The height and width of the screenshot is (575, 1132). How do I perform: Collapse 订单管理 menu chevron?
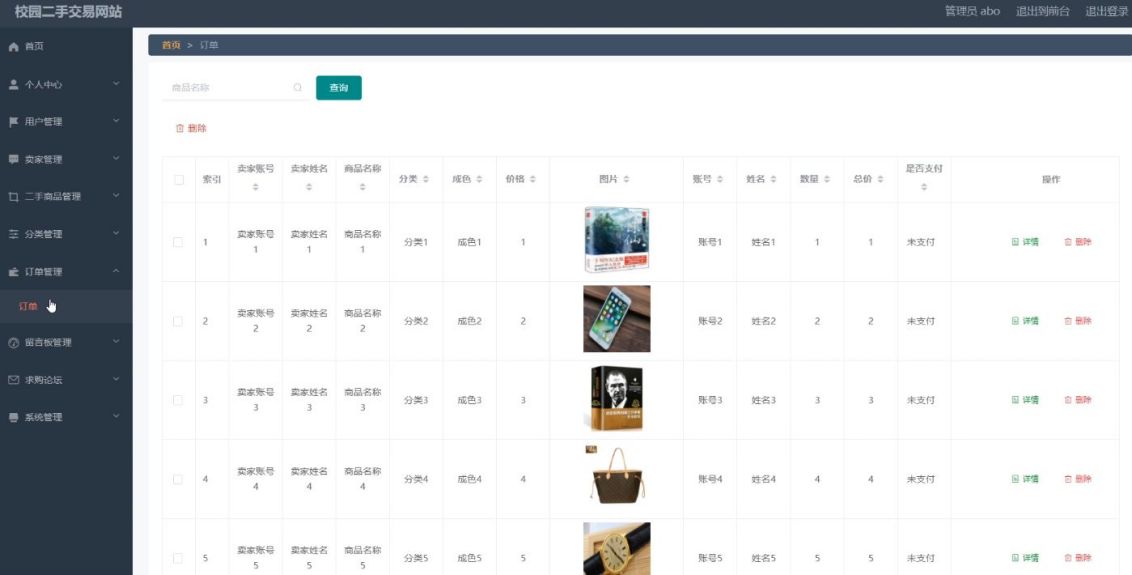click(x=116, y=271)
